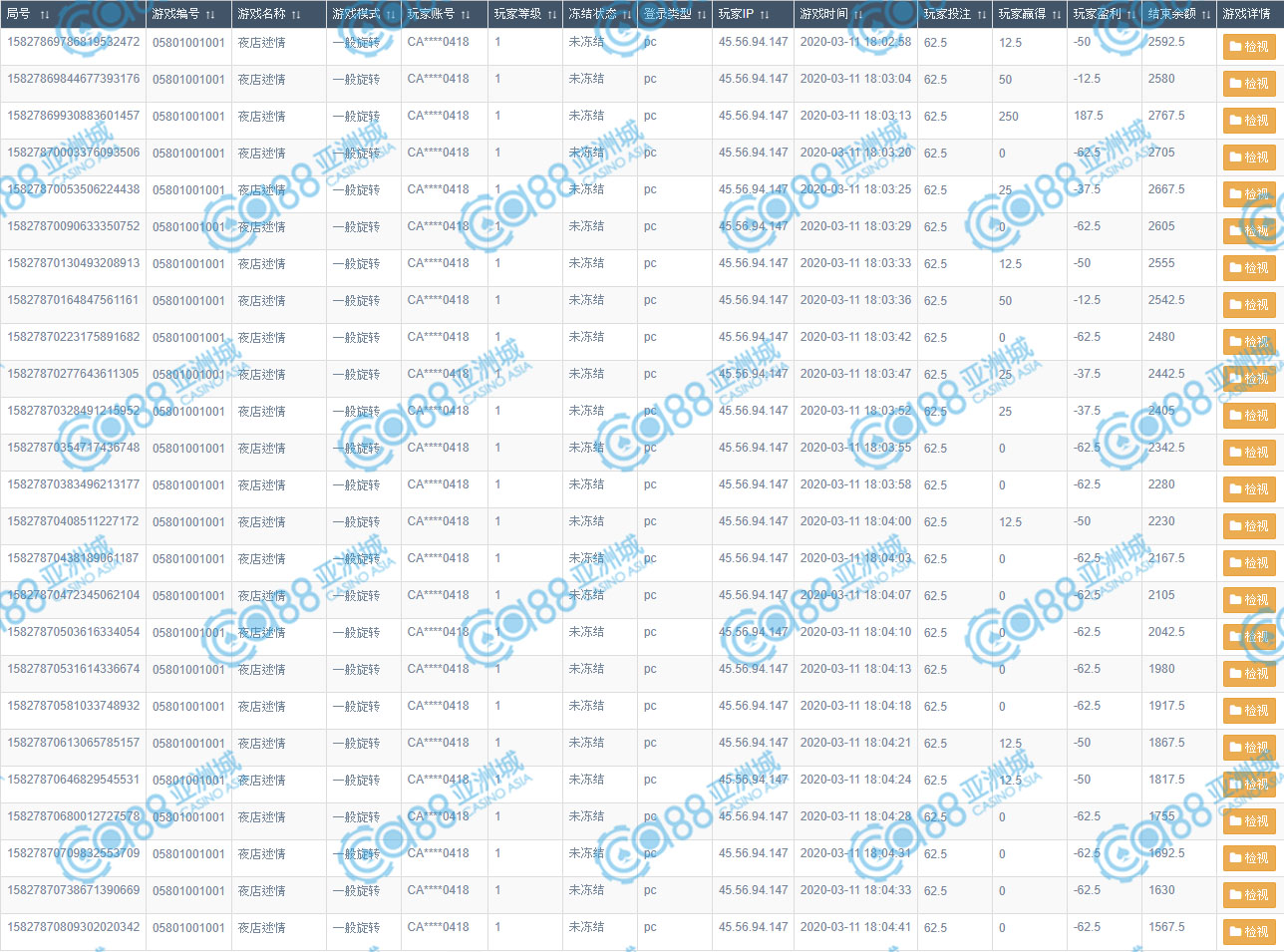The width and height of the screenshot is (1284, 952).
Task: Select round ID 15827869844677393176
Action: click(x=74, y=79)
